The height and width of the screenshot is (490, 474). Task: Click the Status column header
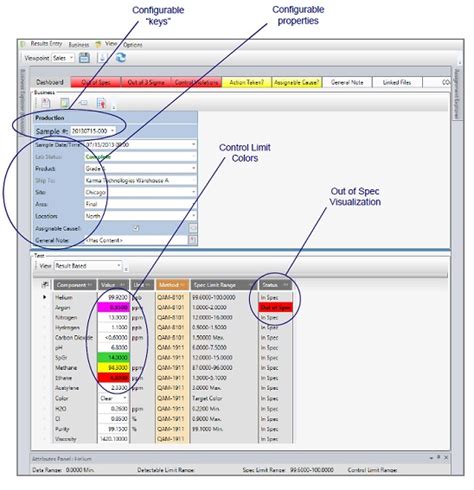[275, 285]
